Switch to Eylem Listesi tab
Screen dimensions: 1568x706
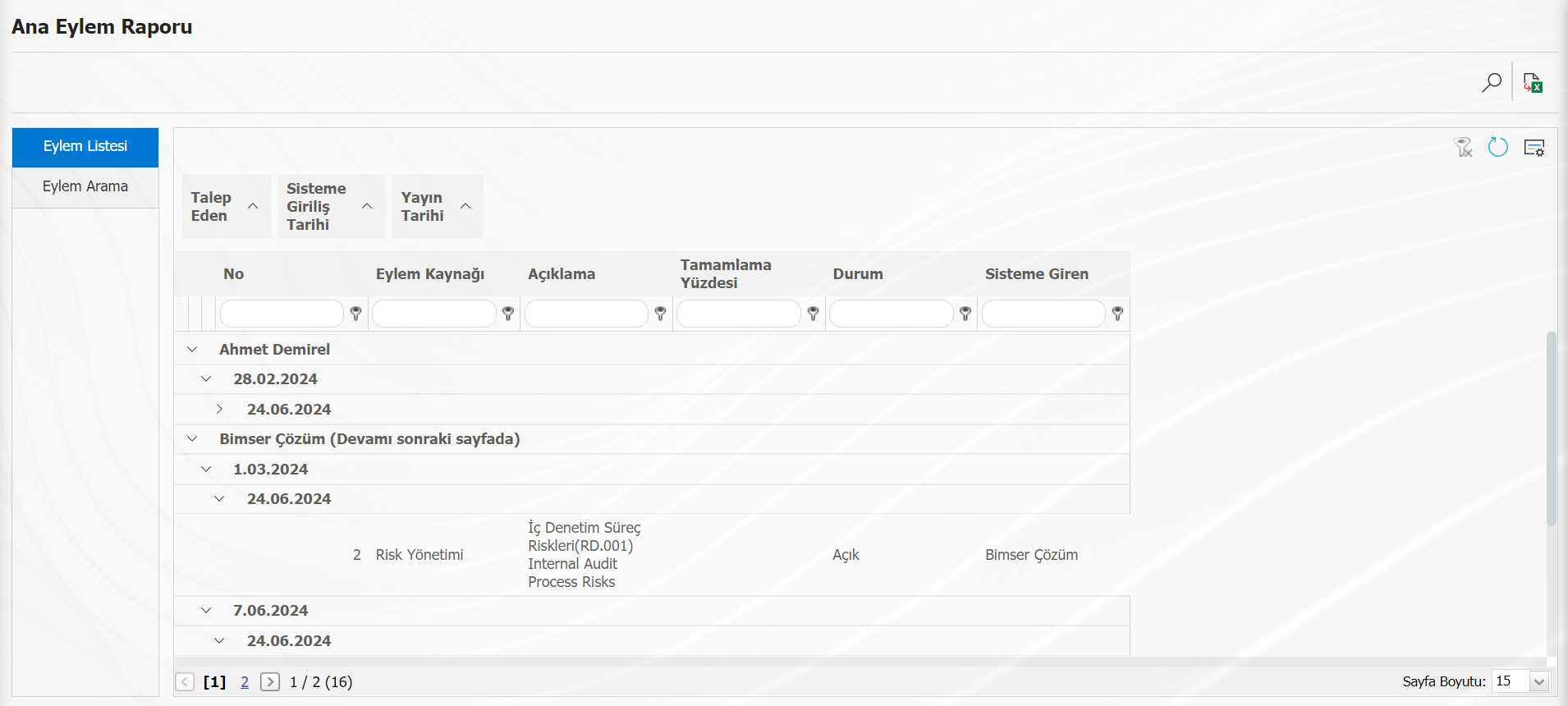pos(85,147)
